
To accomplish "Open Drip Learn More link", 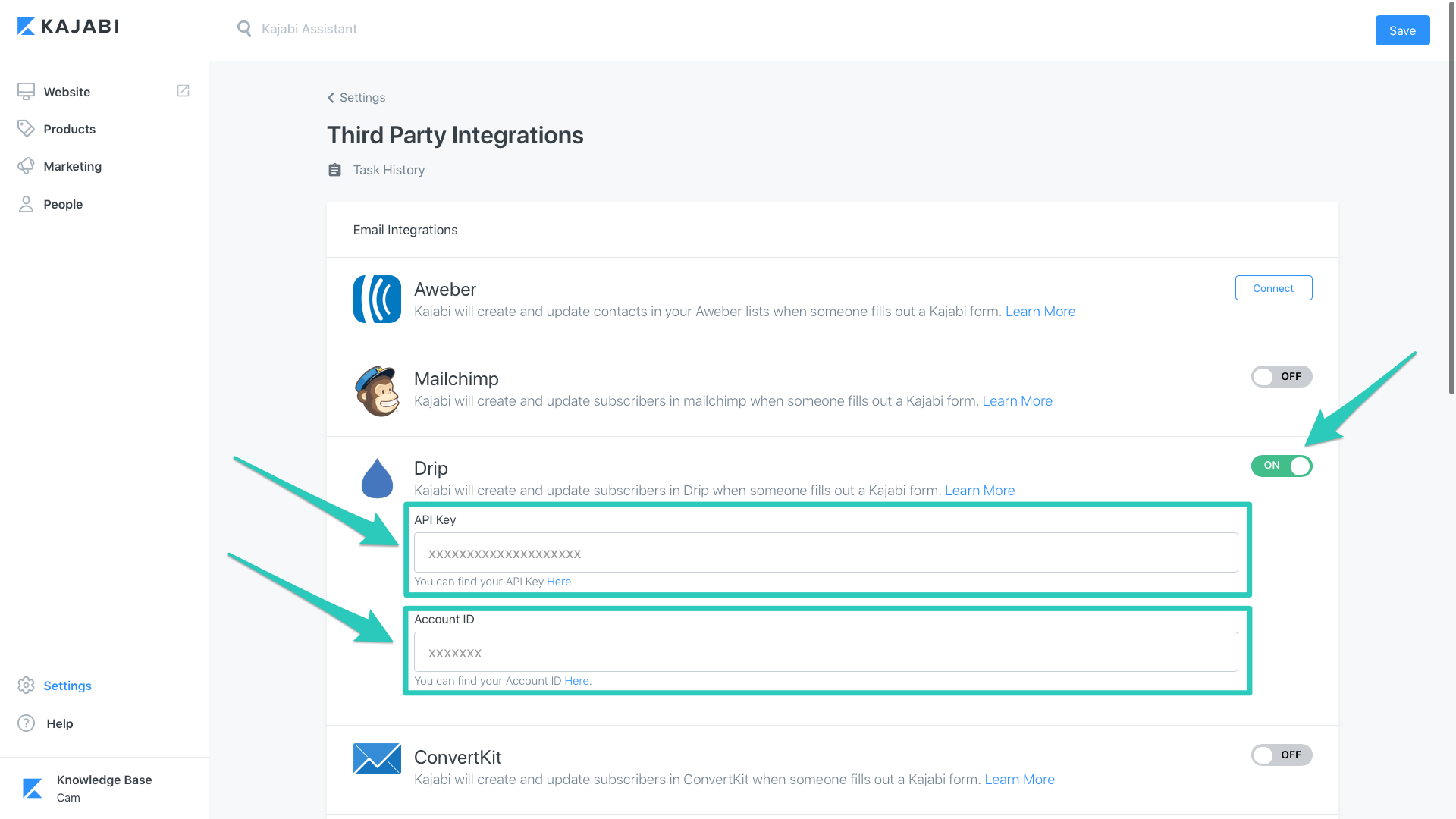I will click(x=979, y=491).
